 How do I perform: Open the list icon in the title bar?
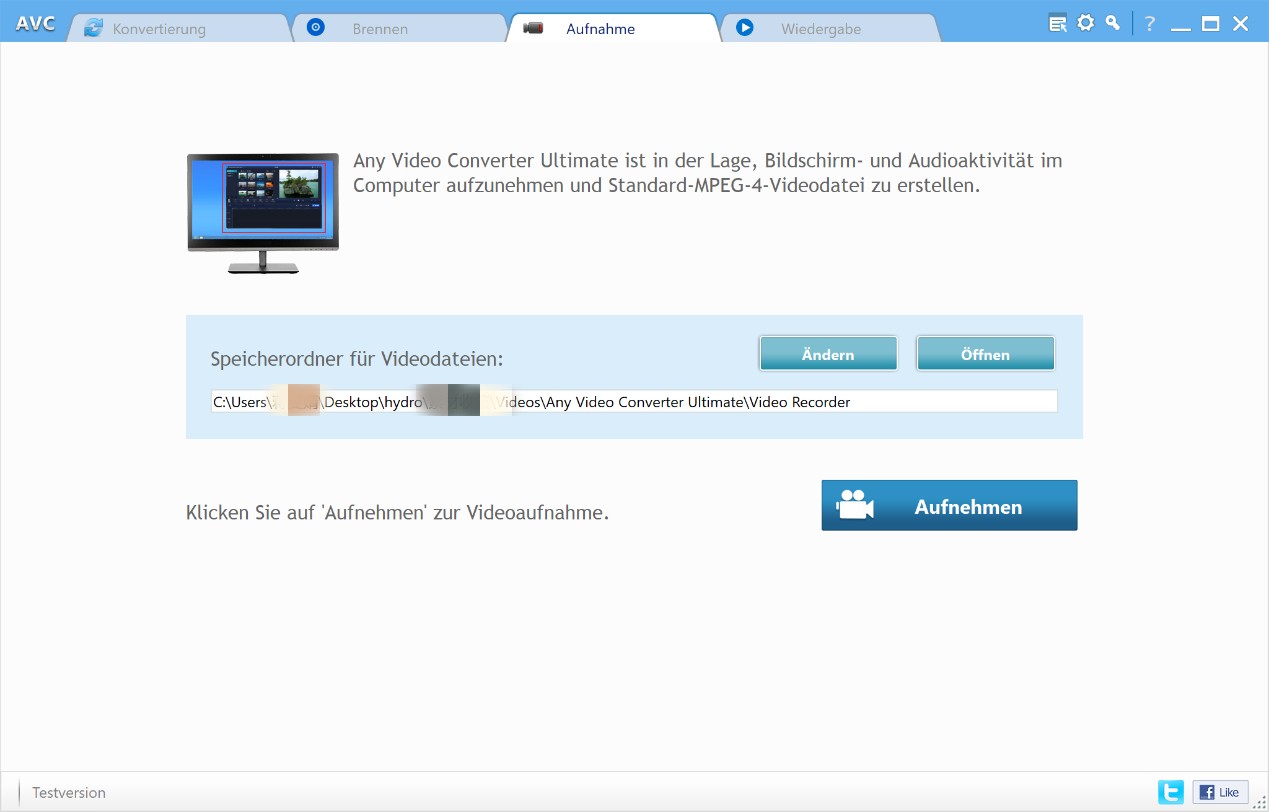coord(1058,24)
